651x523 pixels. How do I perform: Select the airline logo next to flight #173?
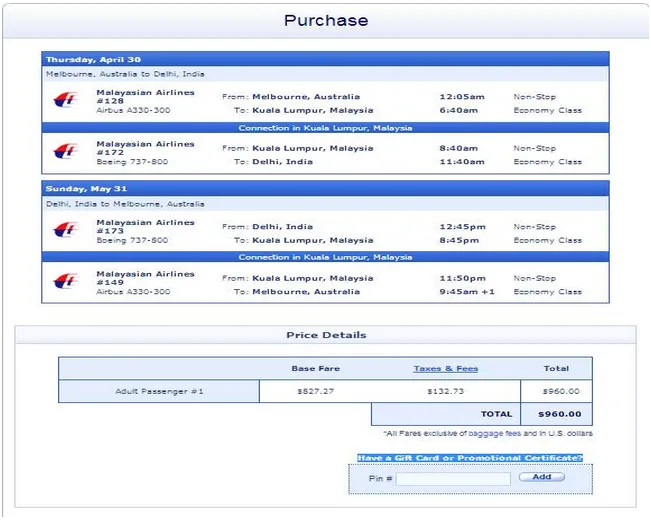pyautogui.click(x=64, y=231)
